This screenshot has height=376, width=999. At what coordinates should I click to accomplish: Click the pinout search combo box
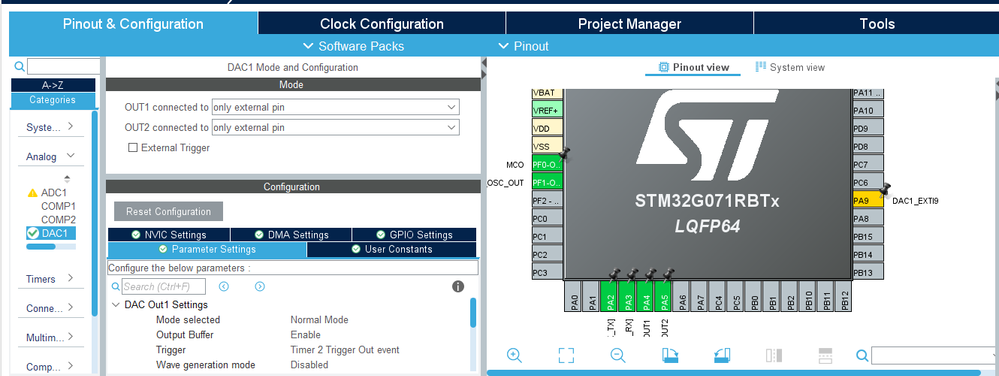[x=934, y=355]
